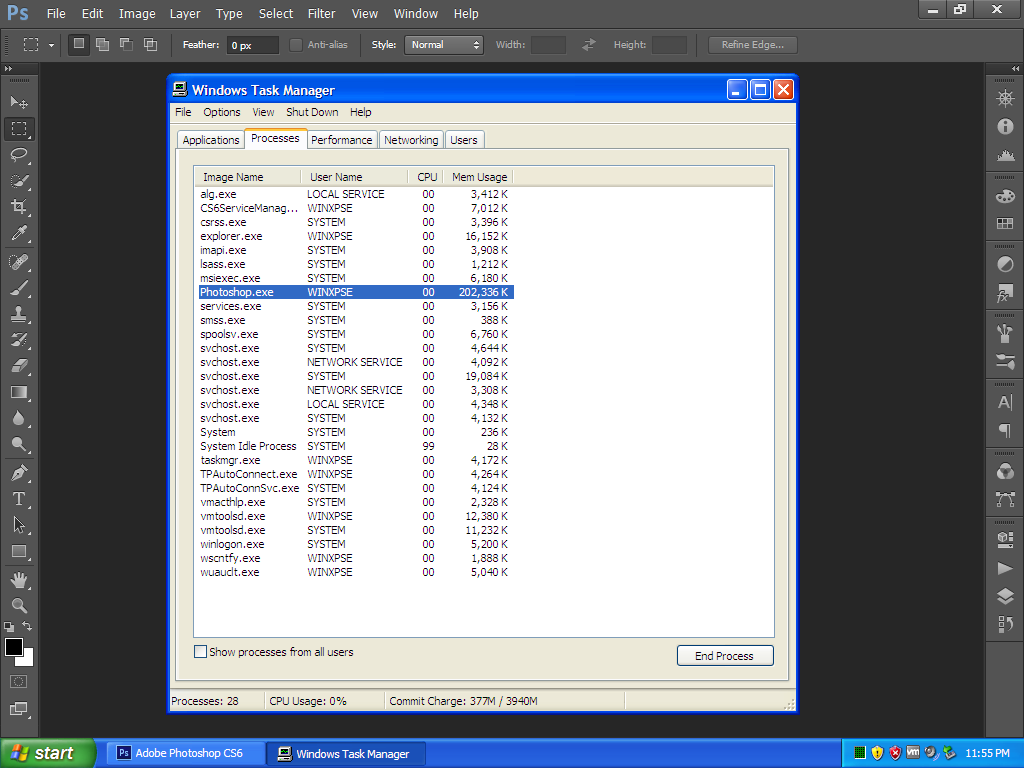Viewport: 1024px width, 768px height.
Task: Expand the left toolbox panel
Action: pyautogui.click(x=8, y=69)
